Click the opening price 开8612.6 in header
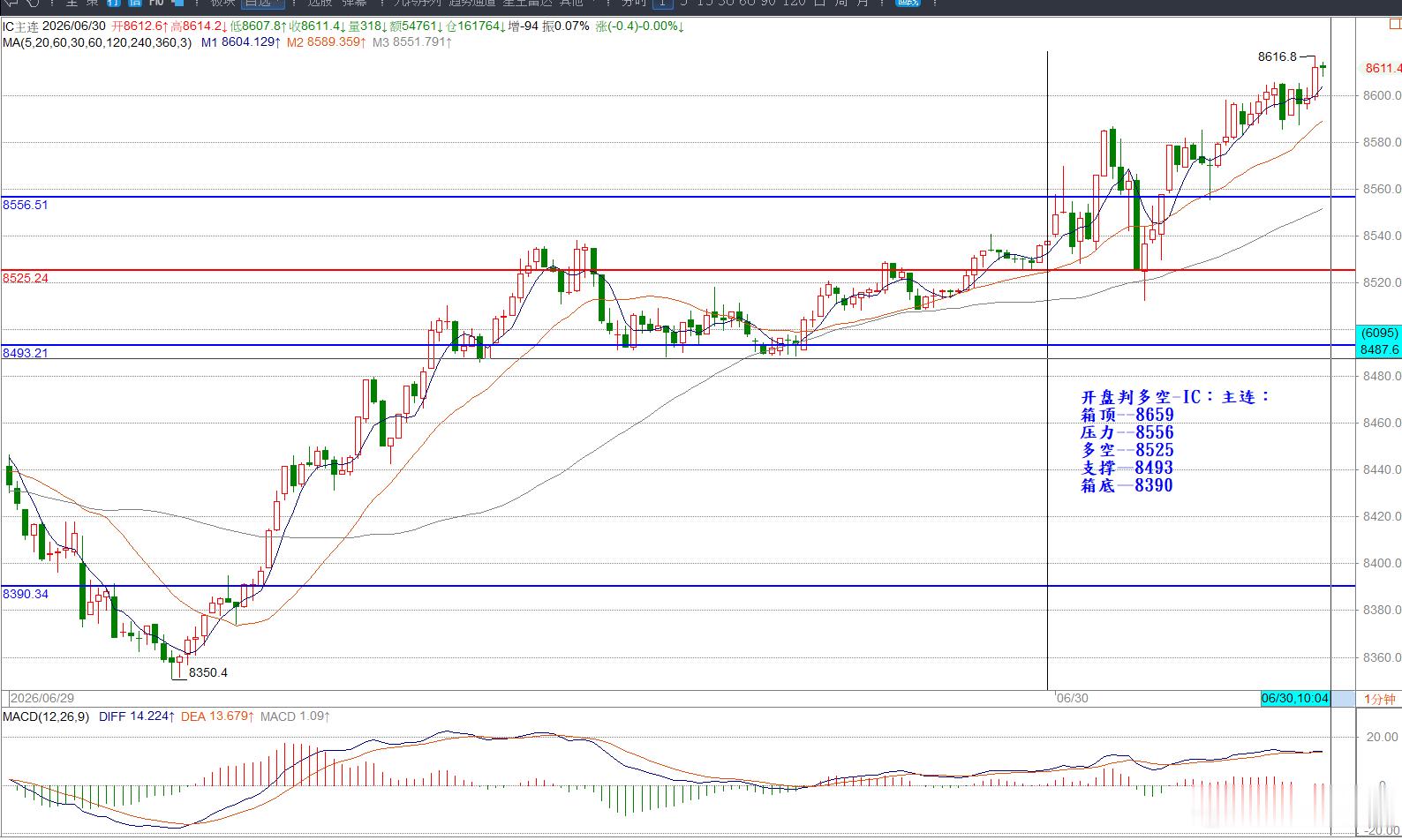 pyautogui.click(x=140, y=26)
